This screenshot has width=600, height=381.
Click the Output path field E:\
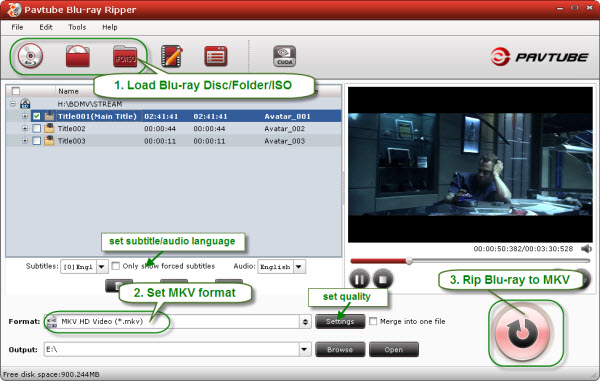coord(172,349)
